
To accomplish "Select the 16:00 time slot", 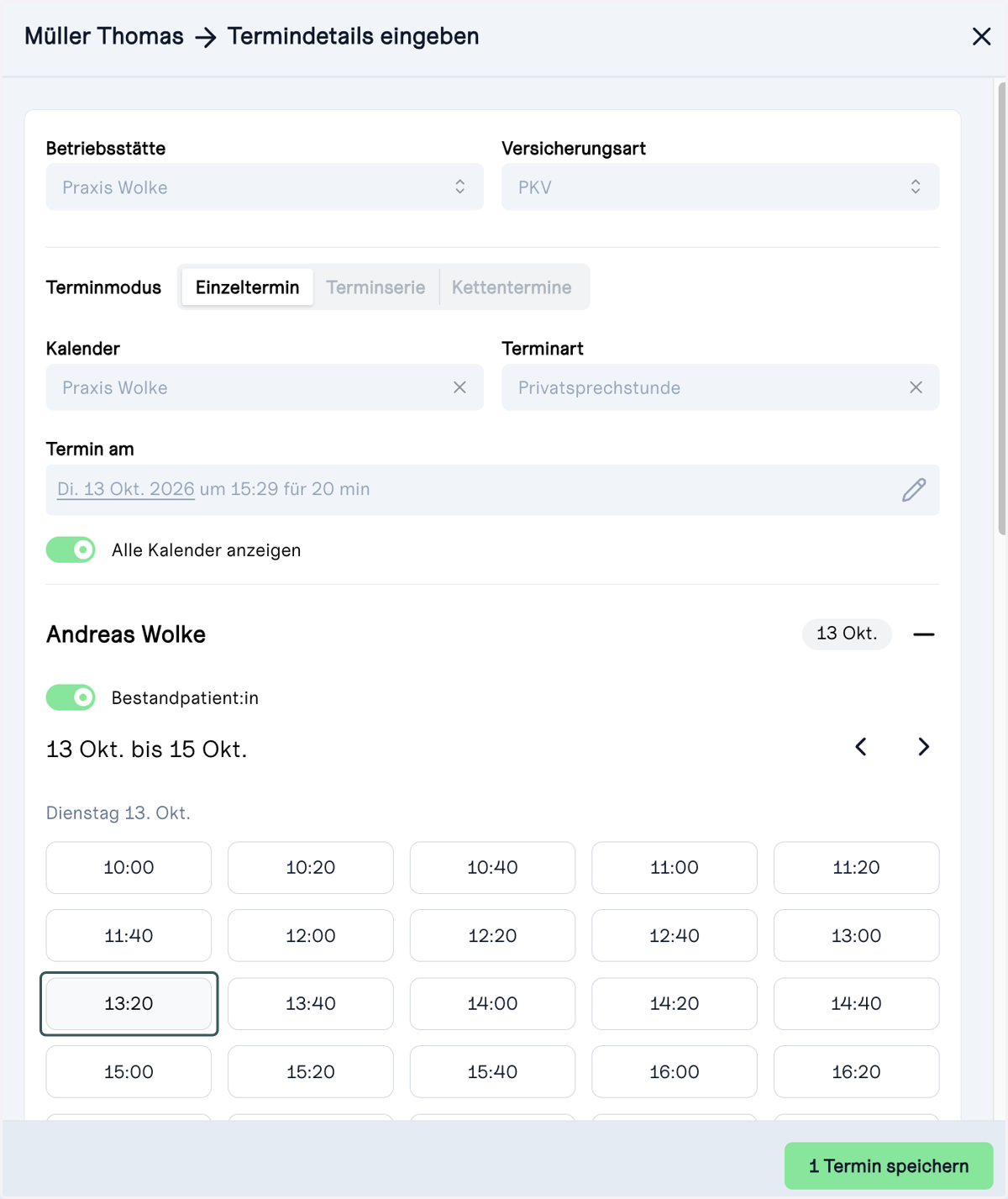I will coord(675,1072).
